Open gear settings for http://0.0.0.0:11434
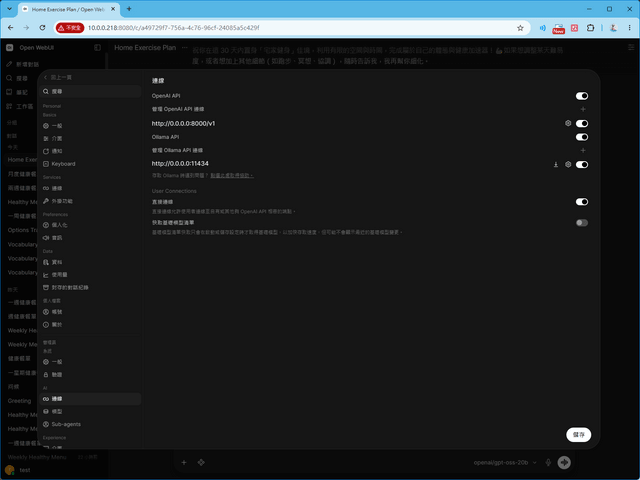The image size is (640, 480). click(x=568, y=164)
